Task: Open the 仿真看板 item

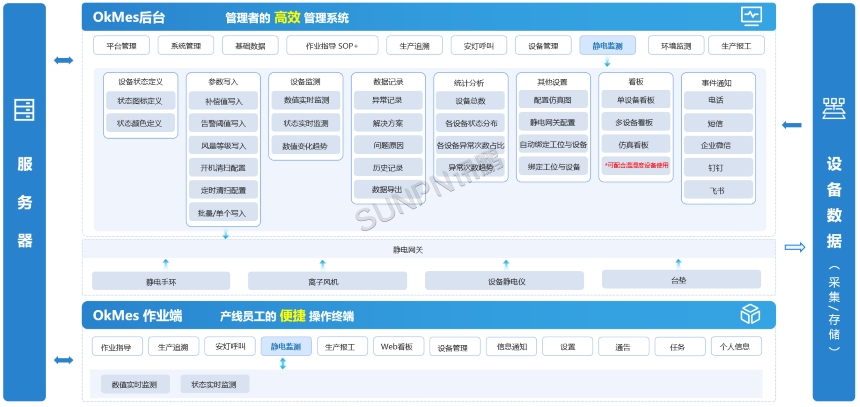Action: tap(636, 144)
